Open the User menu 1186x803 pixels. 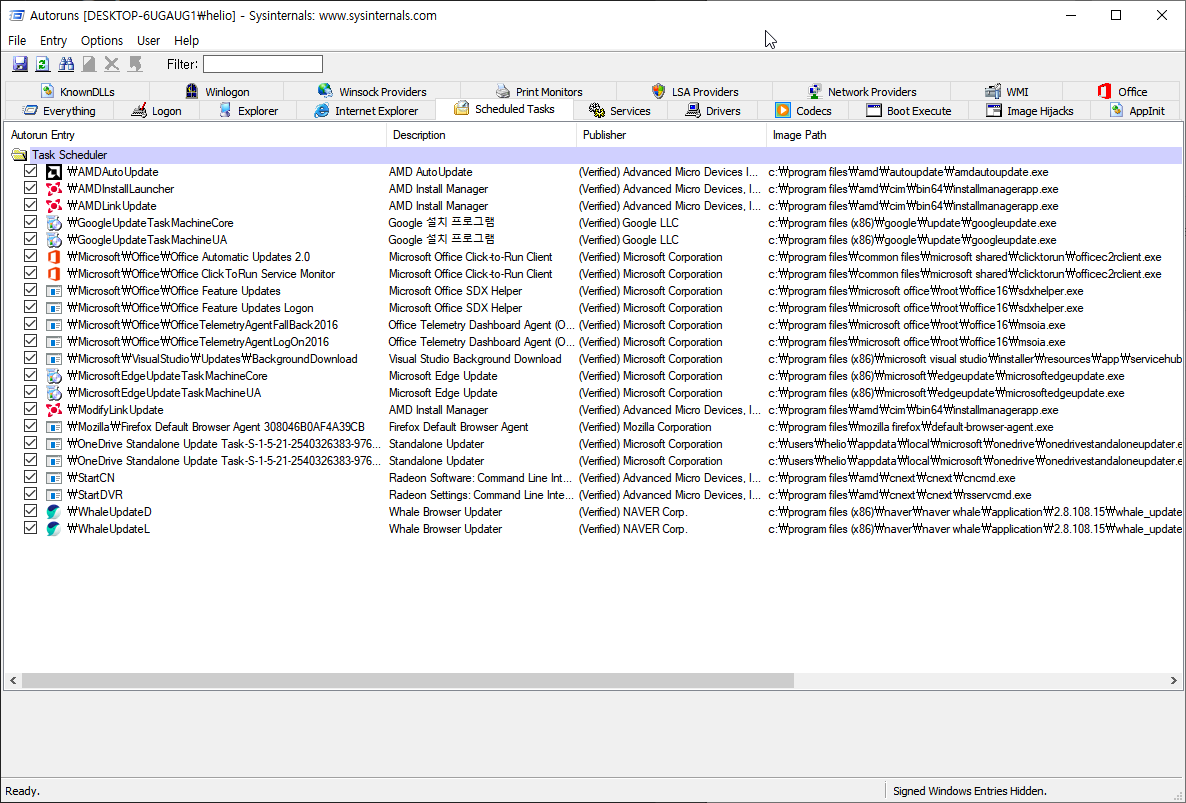[x=148, y=40]
